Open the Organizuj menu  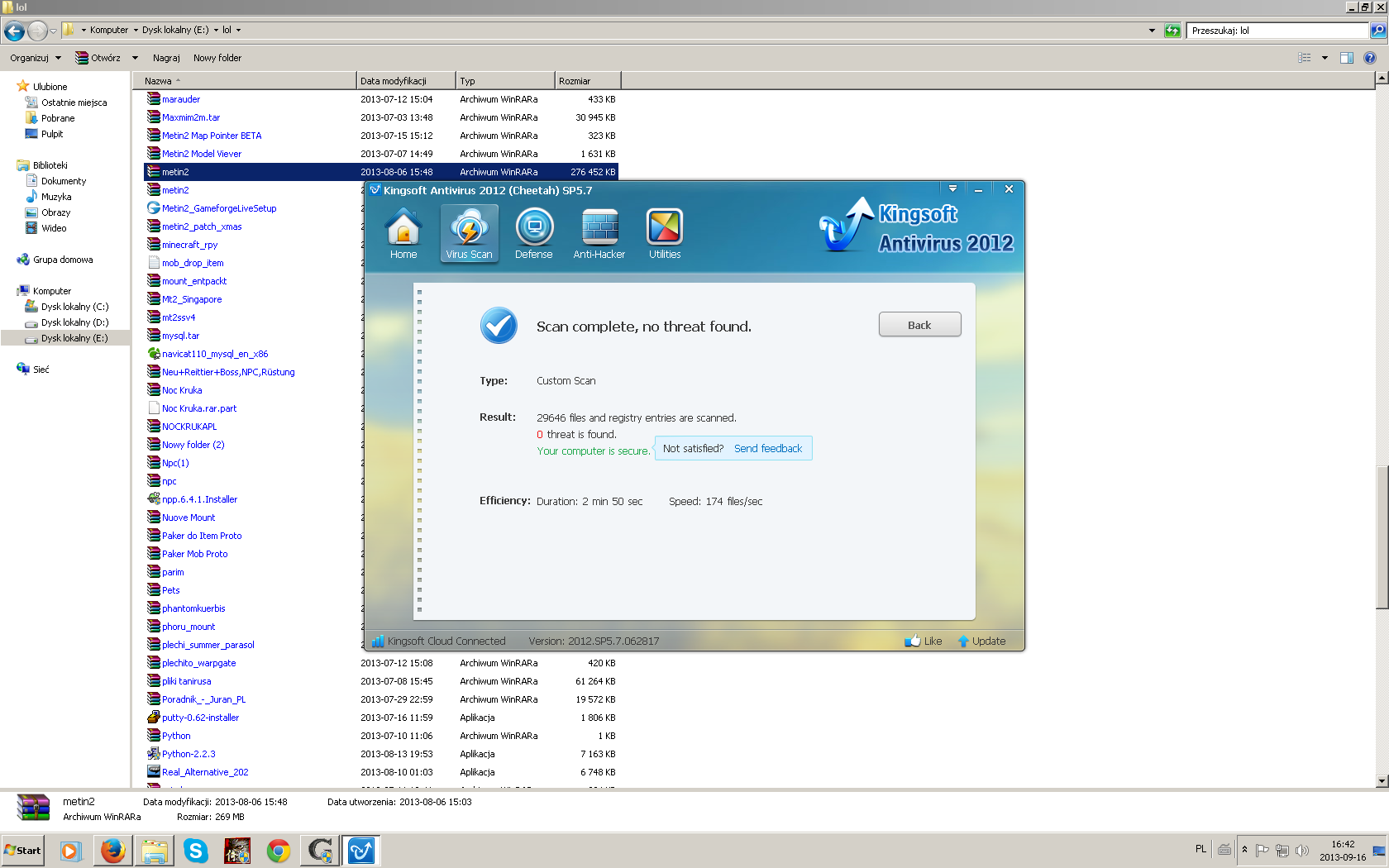pos(36,58)
